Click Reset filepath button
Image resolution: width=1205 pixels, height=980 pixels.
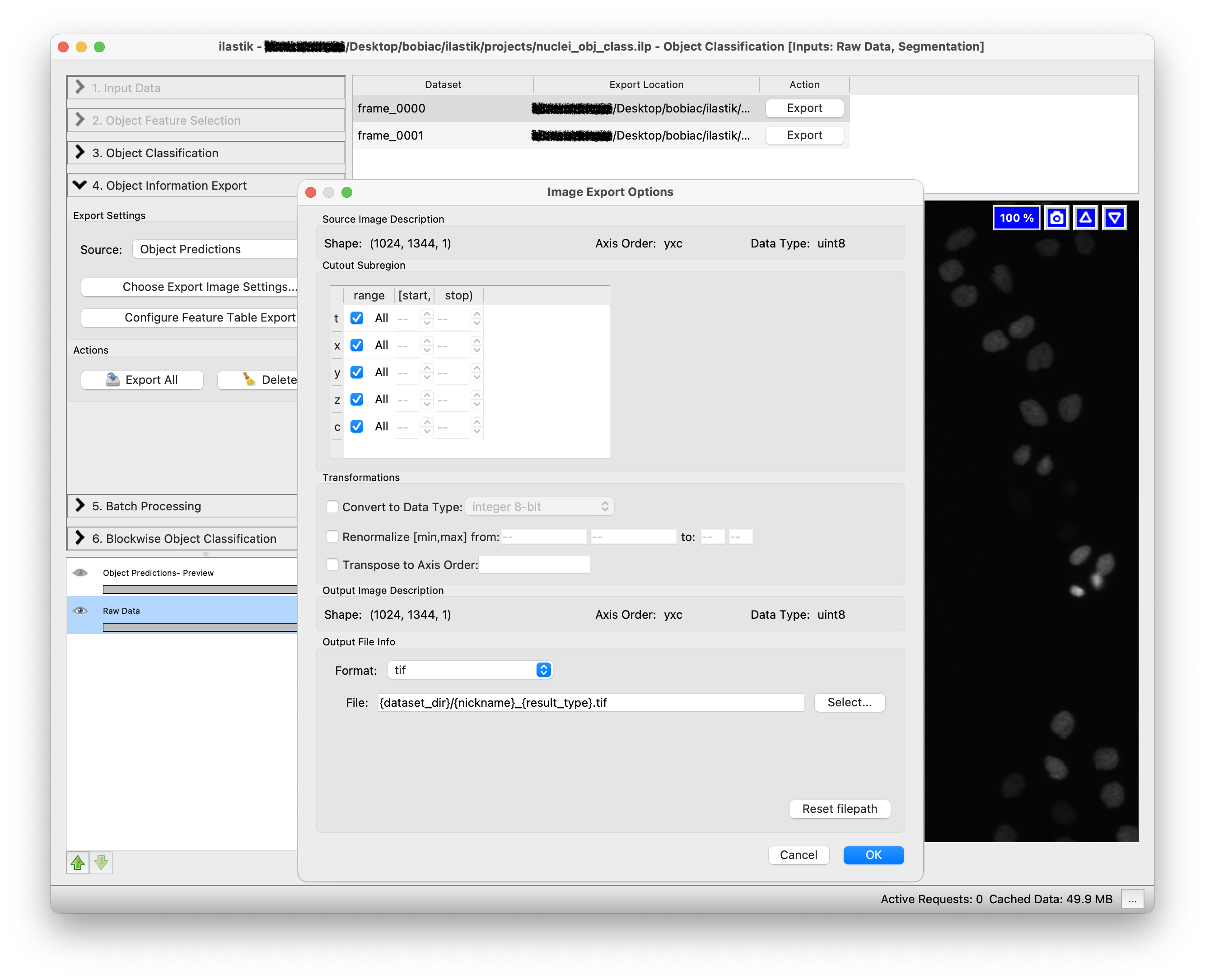(x=839, y=809)
